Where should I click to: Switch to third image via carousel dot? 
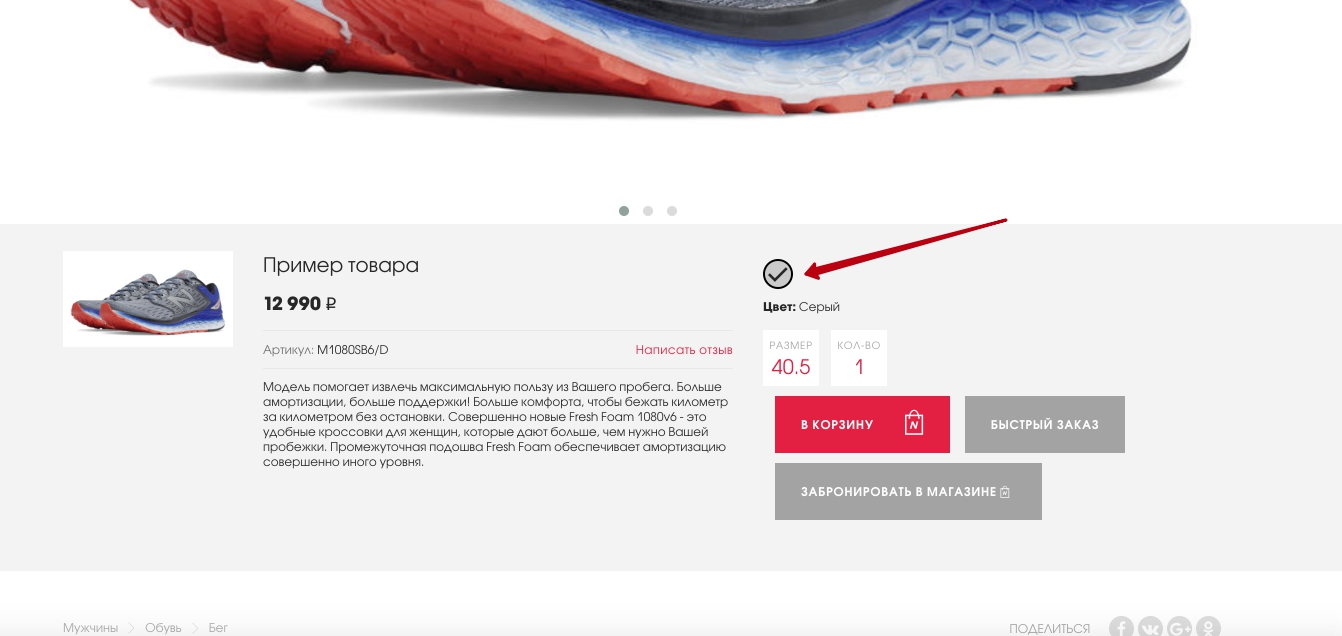(672, 211)
